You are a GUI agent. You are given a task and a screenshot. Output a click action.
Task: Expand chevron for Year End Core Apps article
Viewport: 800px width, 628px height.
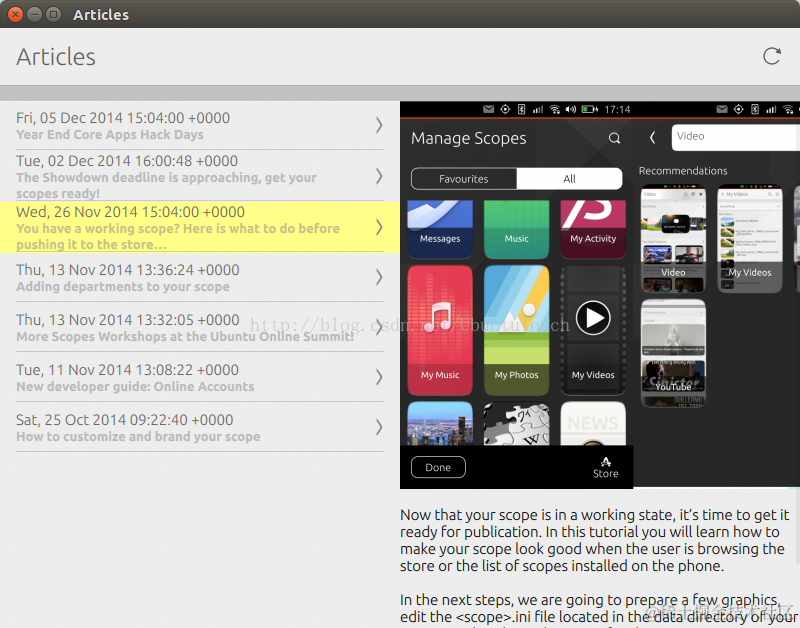(x=379, y=125)
